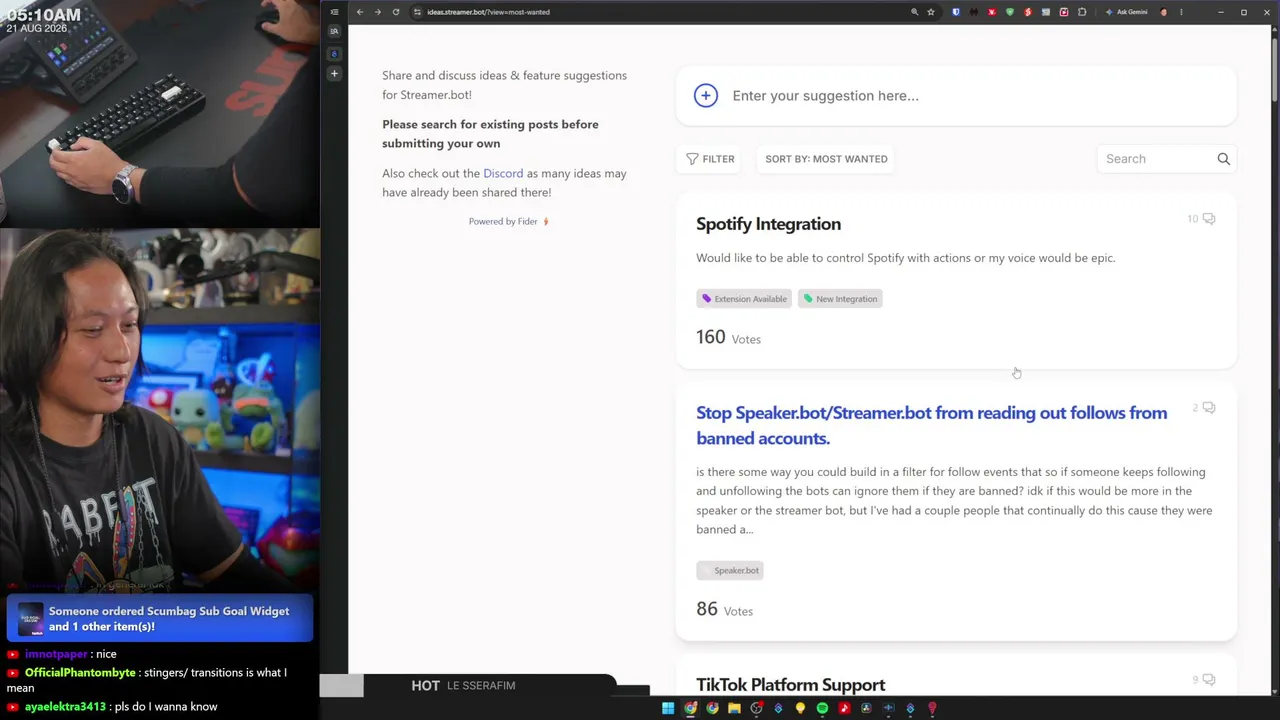Open the Filter dropdown
The height and width of the screenshot is (720, 1280).
point(711,159)
